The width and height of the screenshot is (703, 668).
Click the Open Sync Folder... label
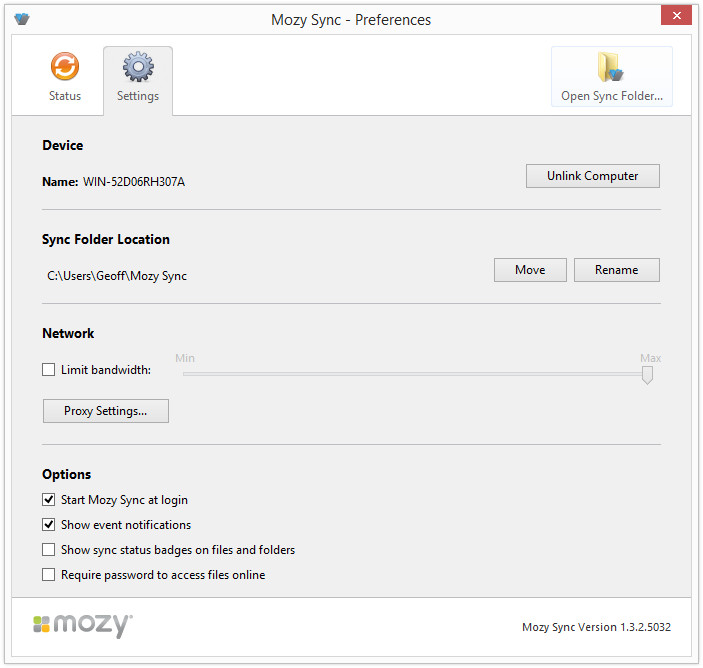coord(612,96)
